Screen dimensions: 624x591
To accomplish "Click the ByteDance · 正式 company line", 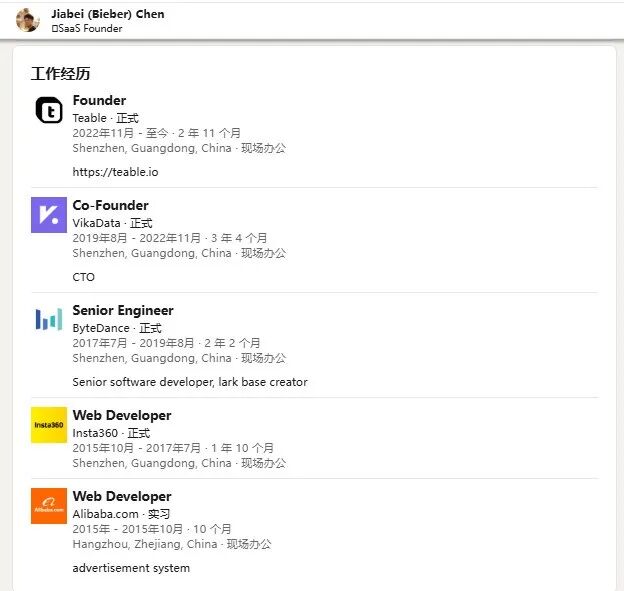I will [117, 328].
